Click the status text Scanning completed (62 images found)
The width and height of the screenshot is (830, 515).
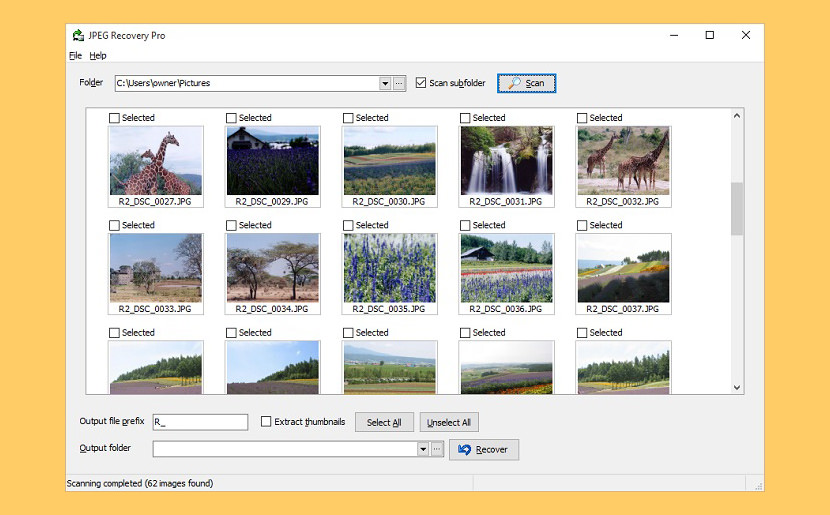(x=140, y=483)
